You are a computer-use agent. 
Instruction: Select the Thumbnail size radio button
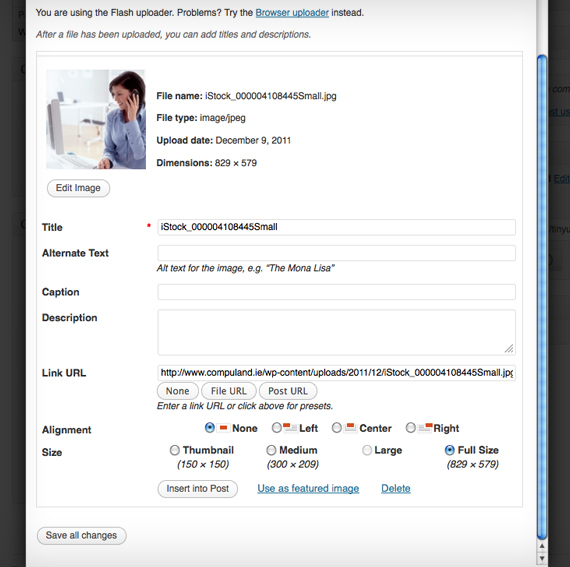tap(174, 450)
